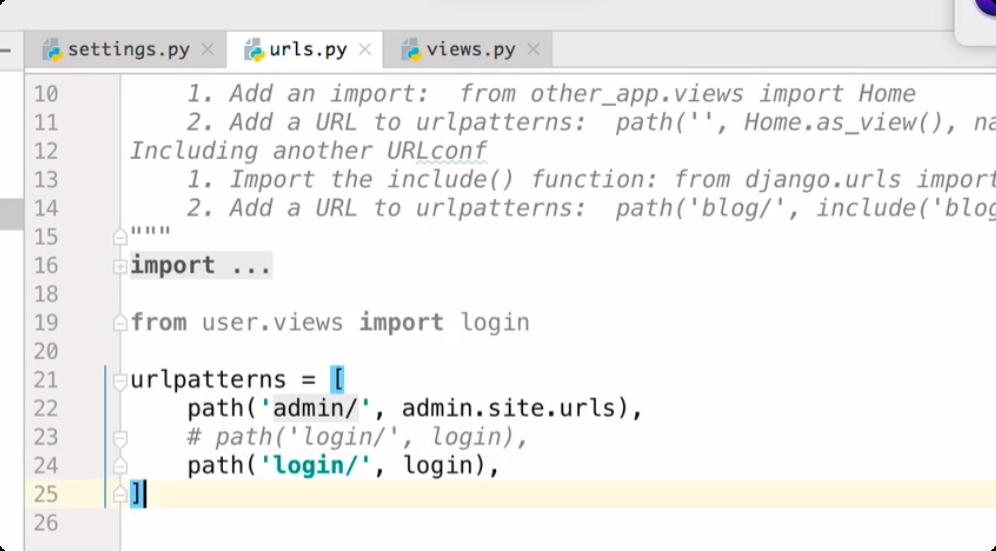This screenshot has height=551, width=996.
Task: Click line number 12 in the gutter
Action: (x=46, y=151)
